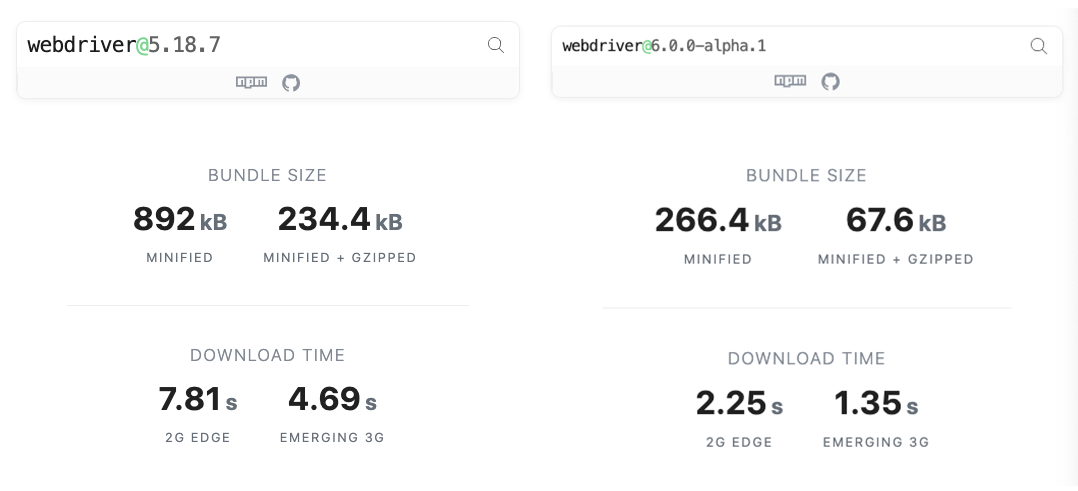Open npm page for webdriver 5.18.7
This screenshot has width=1078, height=491.
[251, 82]
